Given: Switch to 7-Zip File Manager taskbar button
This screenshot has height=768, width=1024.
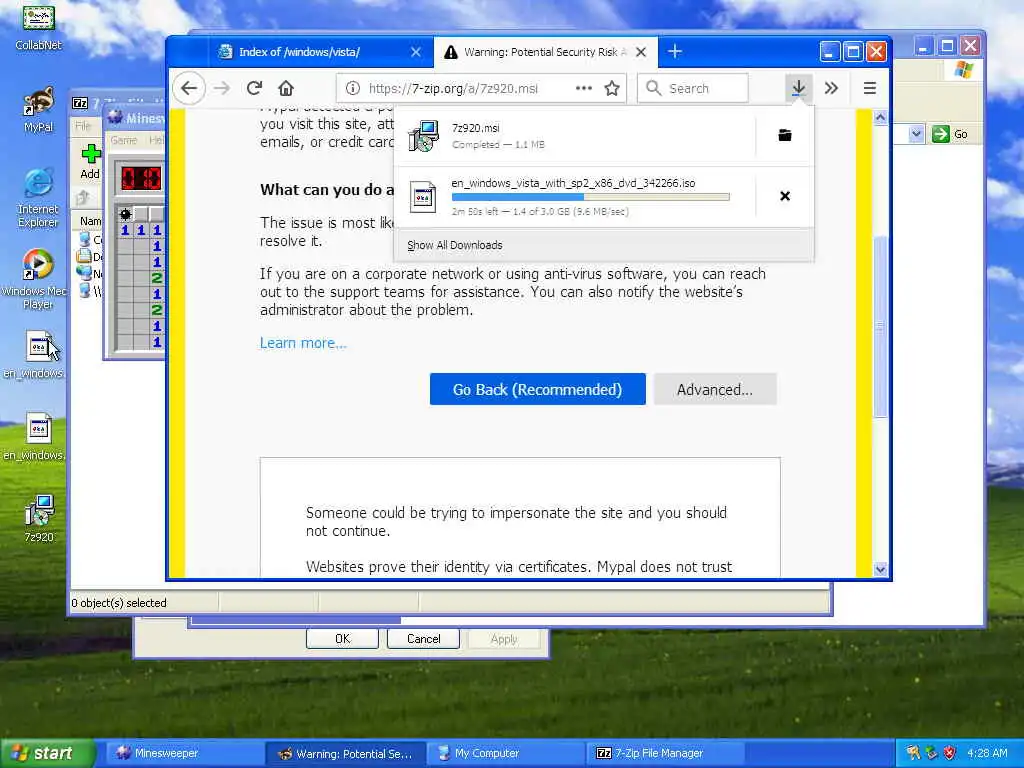Looking at the screenshot, I should [666, 753].
